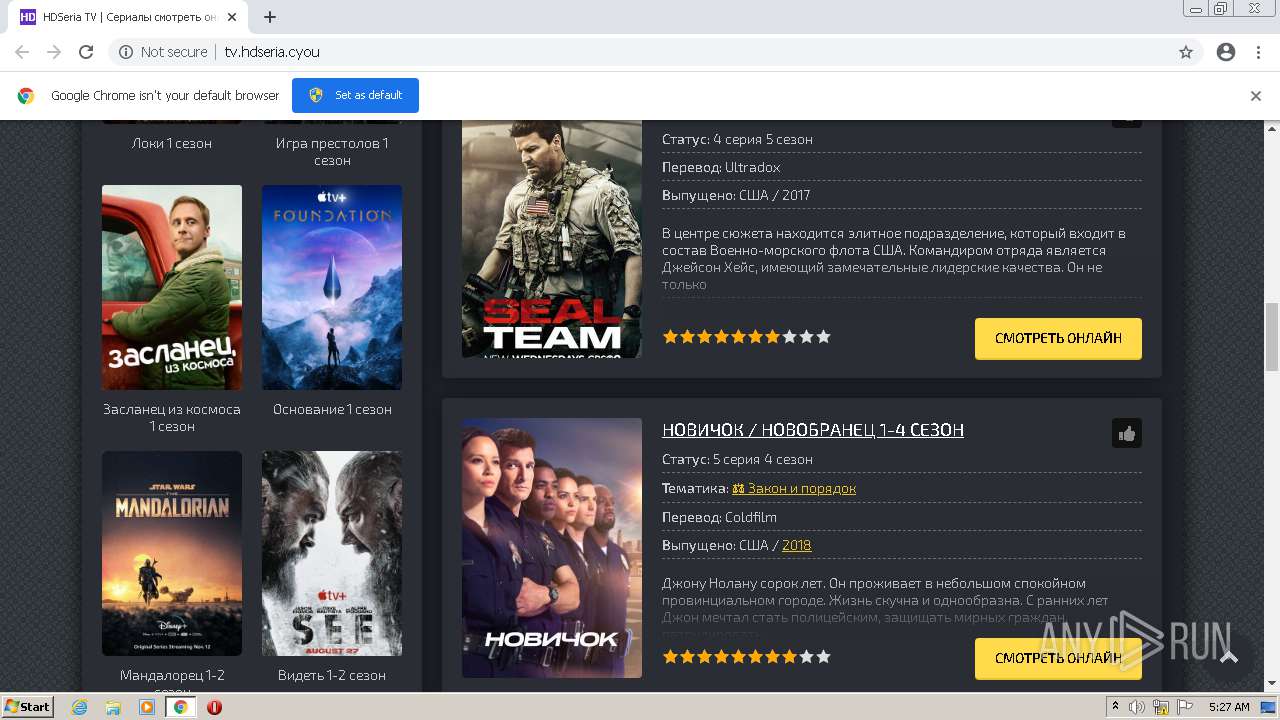Select the Выпущено: США / 2017 text

736,195
